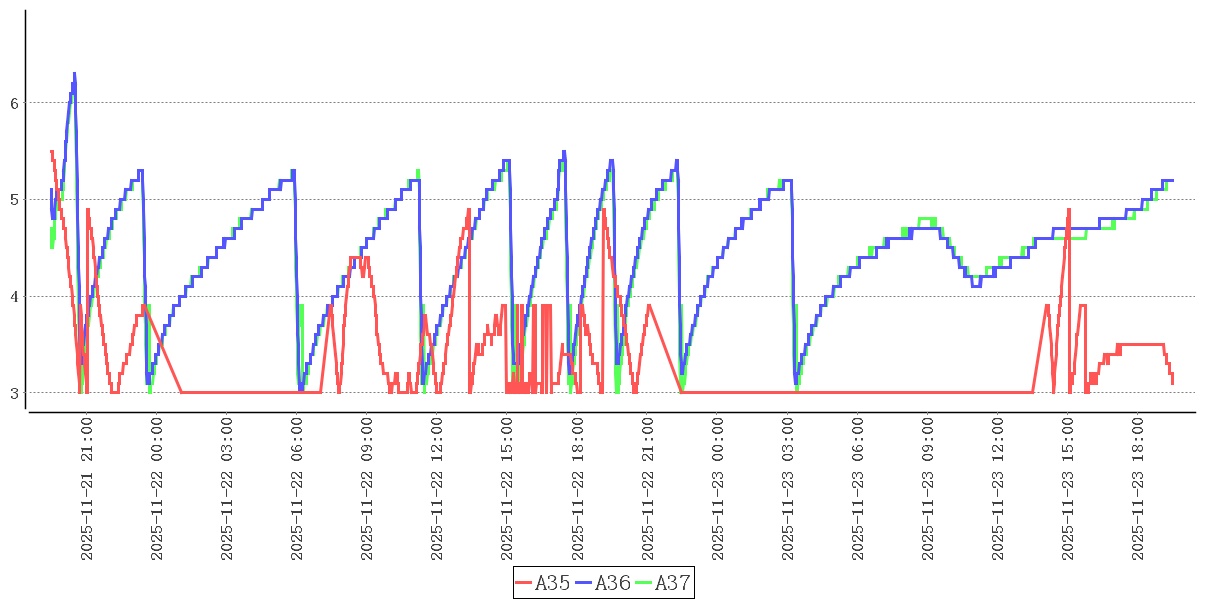Click the green A37 legend line swatch
Viewport: 1207px width, 600px height.
(x=644, y=583)
